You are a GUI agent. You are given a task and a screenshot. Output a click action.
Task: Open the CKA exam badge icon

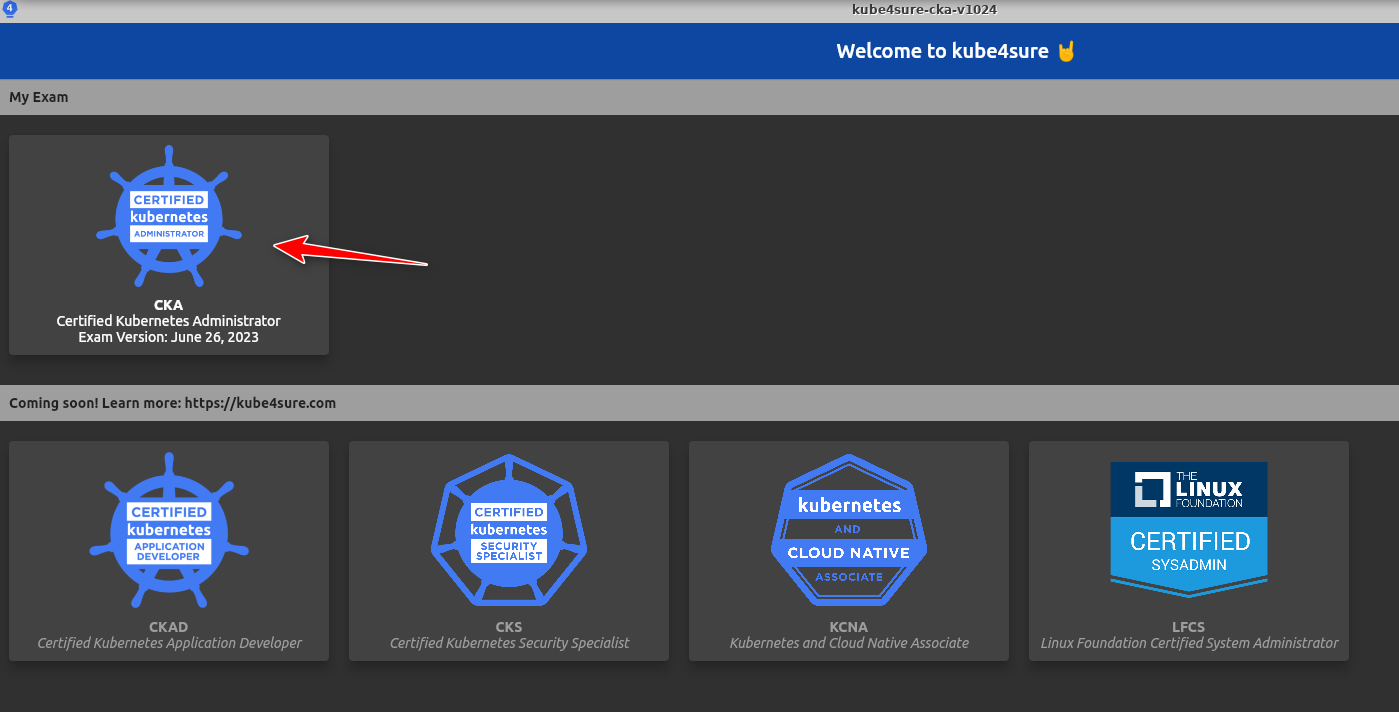169,216
